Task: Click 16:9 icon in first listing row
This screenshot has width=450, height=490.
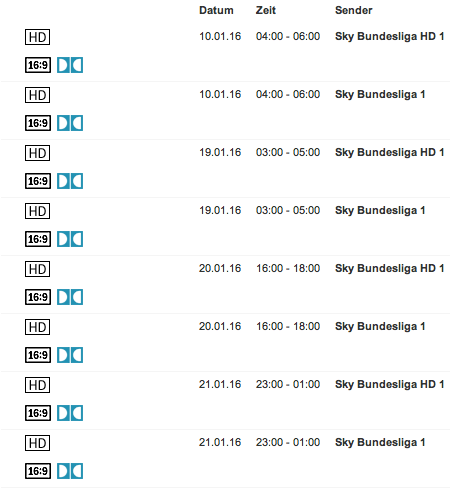Action: point(38,65)
